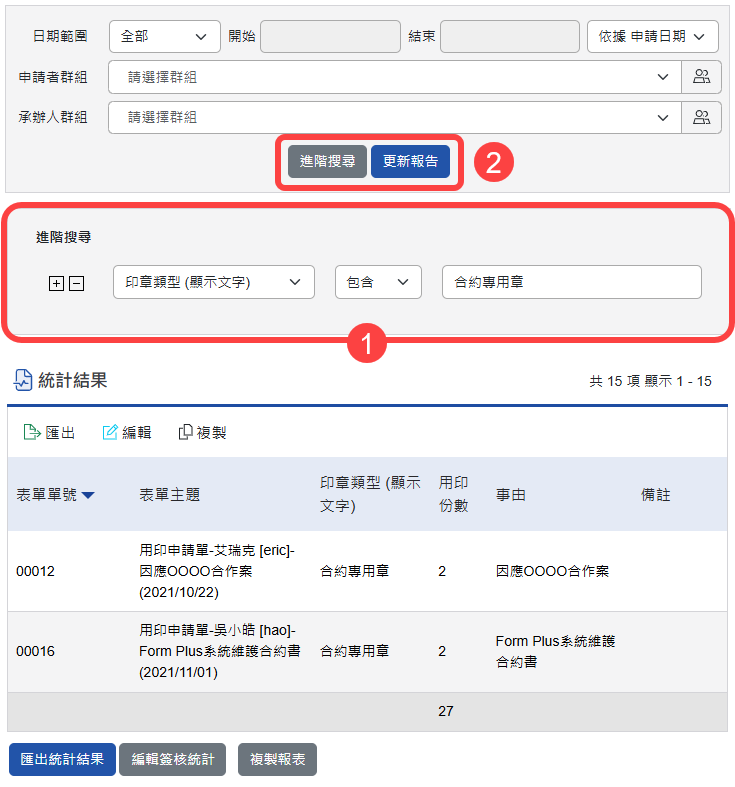
Task: Click the 因應OOOO合作案 reason cell
Action: pyautogui.click(x=552, y=571)
